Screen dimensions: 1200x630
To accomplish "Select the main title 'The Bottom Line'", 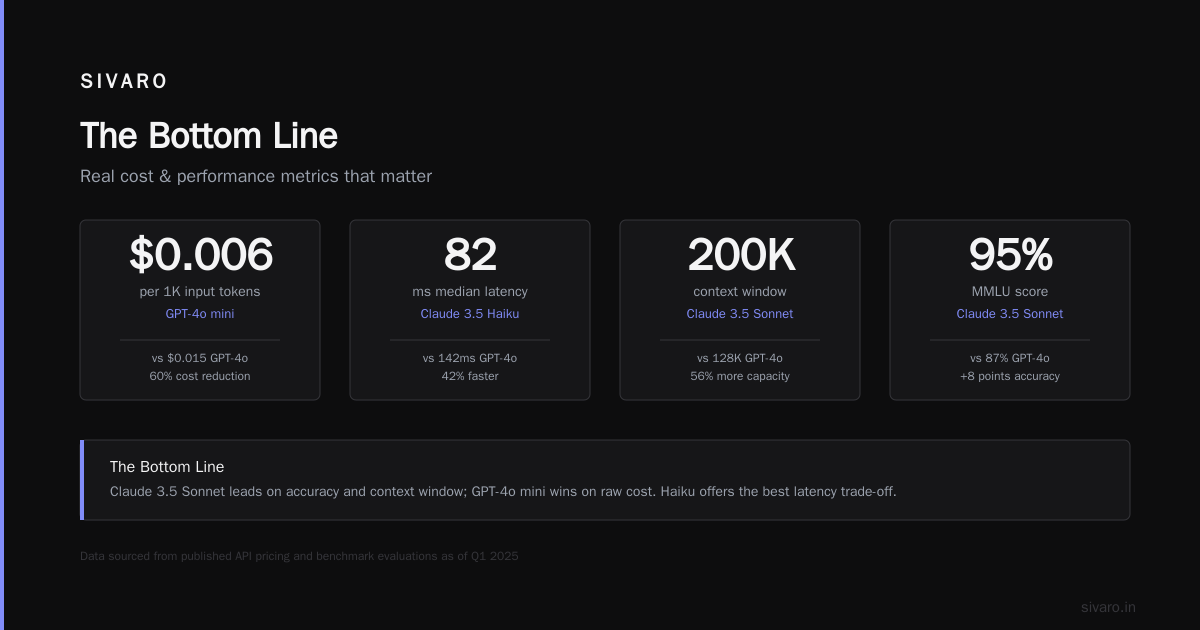I will coord(209,136).
